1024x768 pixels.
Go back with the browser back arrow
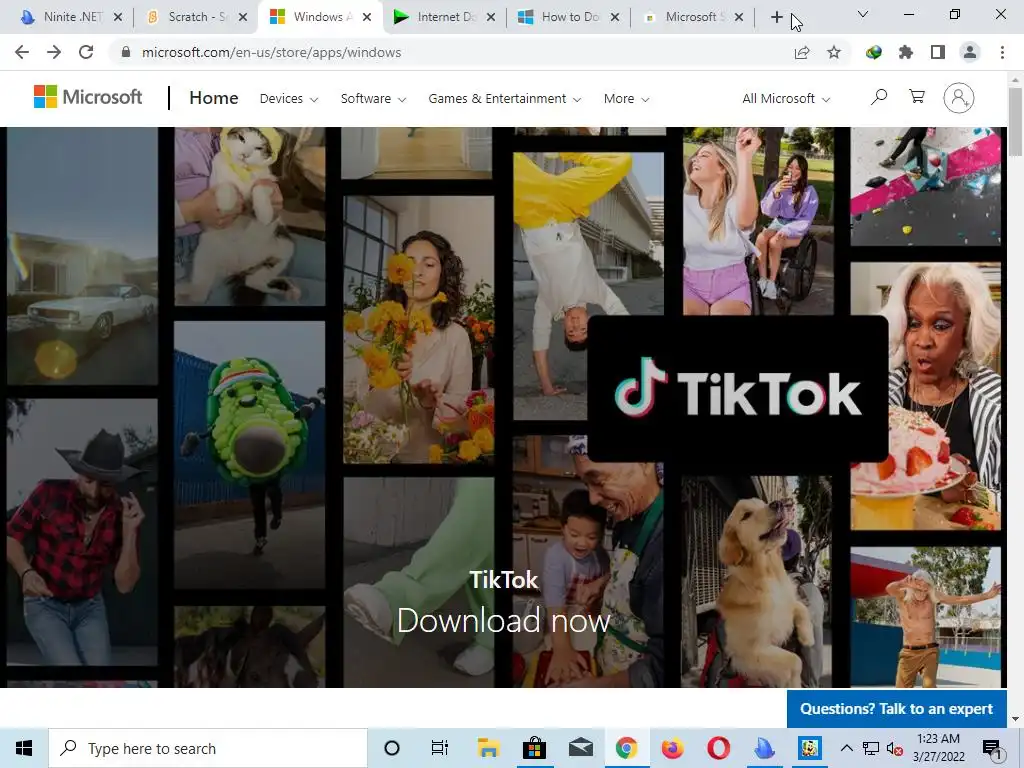point(22,52)
